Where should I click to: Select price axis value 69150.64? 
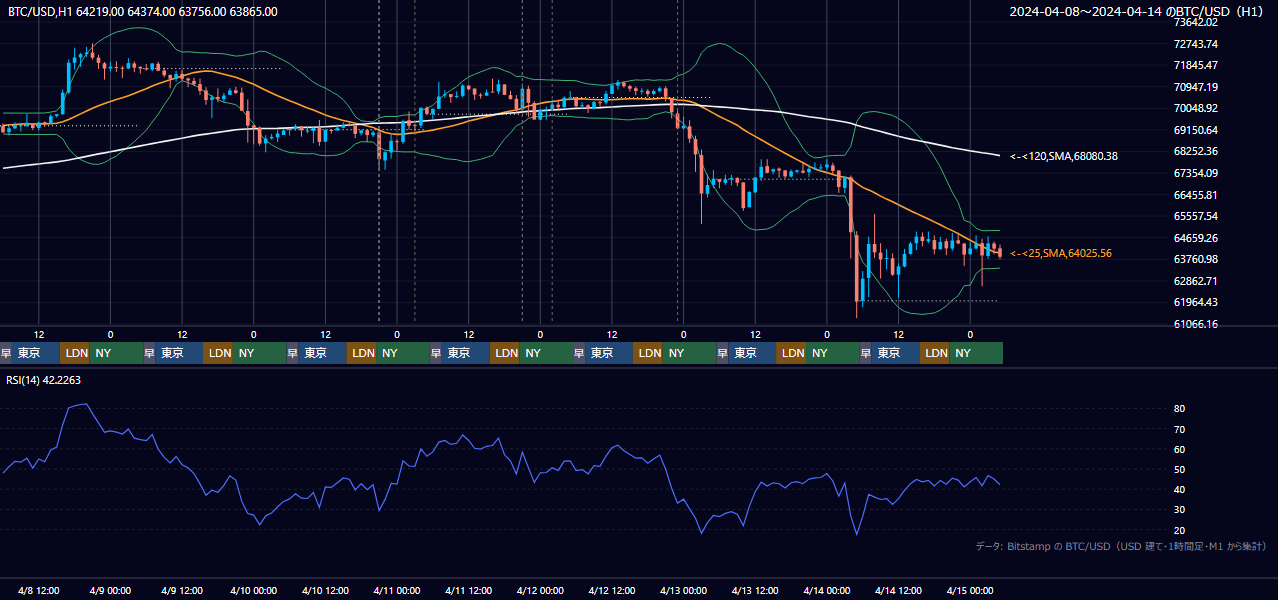tap(1195, 130)
